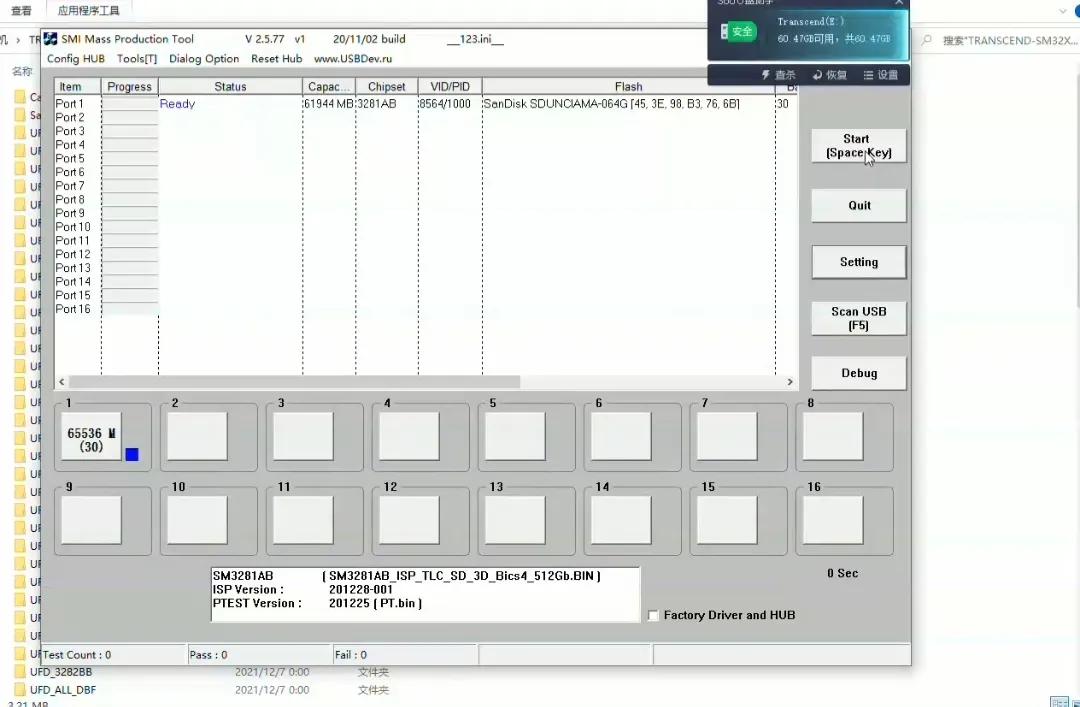1080x707 pixels.
Task: Click the Scan USB (F5) button
Action: coord(858,318)
